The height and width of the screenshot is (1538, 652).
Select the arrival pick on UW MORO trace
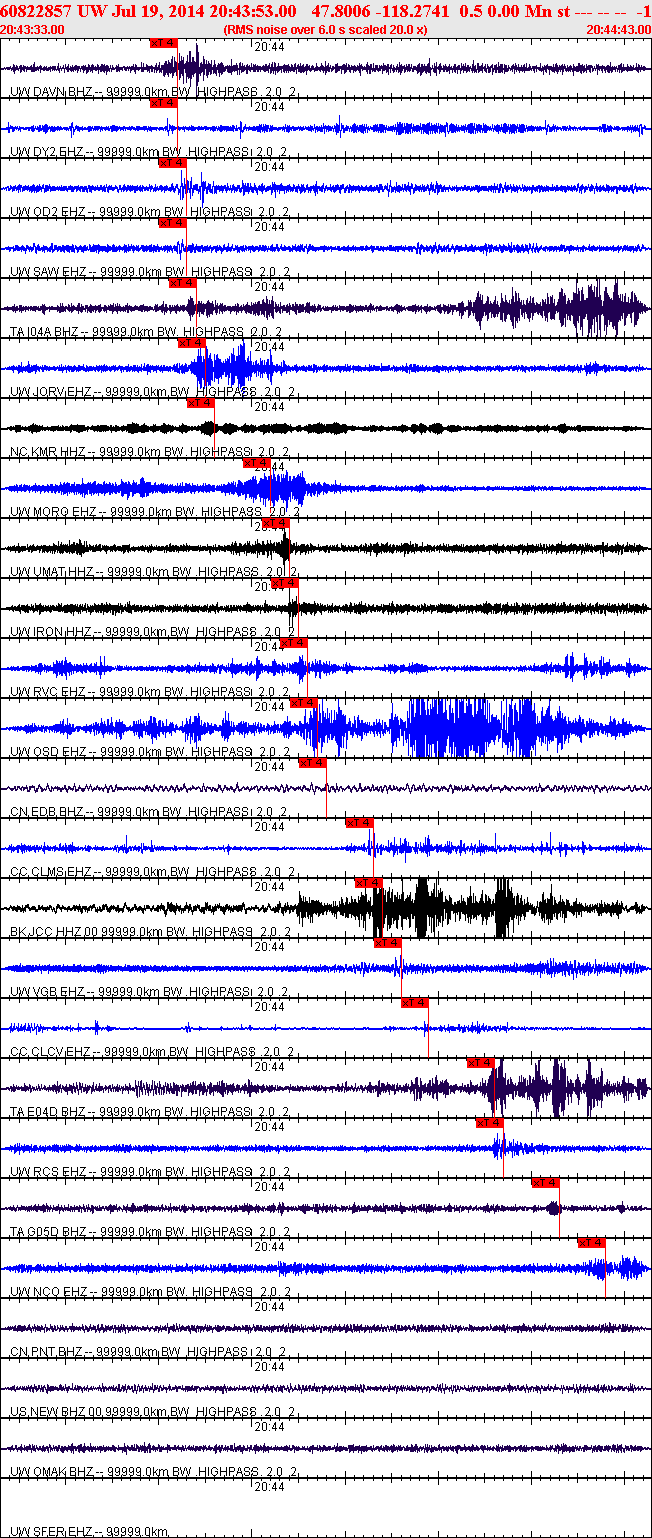256,463
